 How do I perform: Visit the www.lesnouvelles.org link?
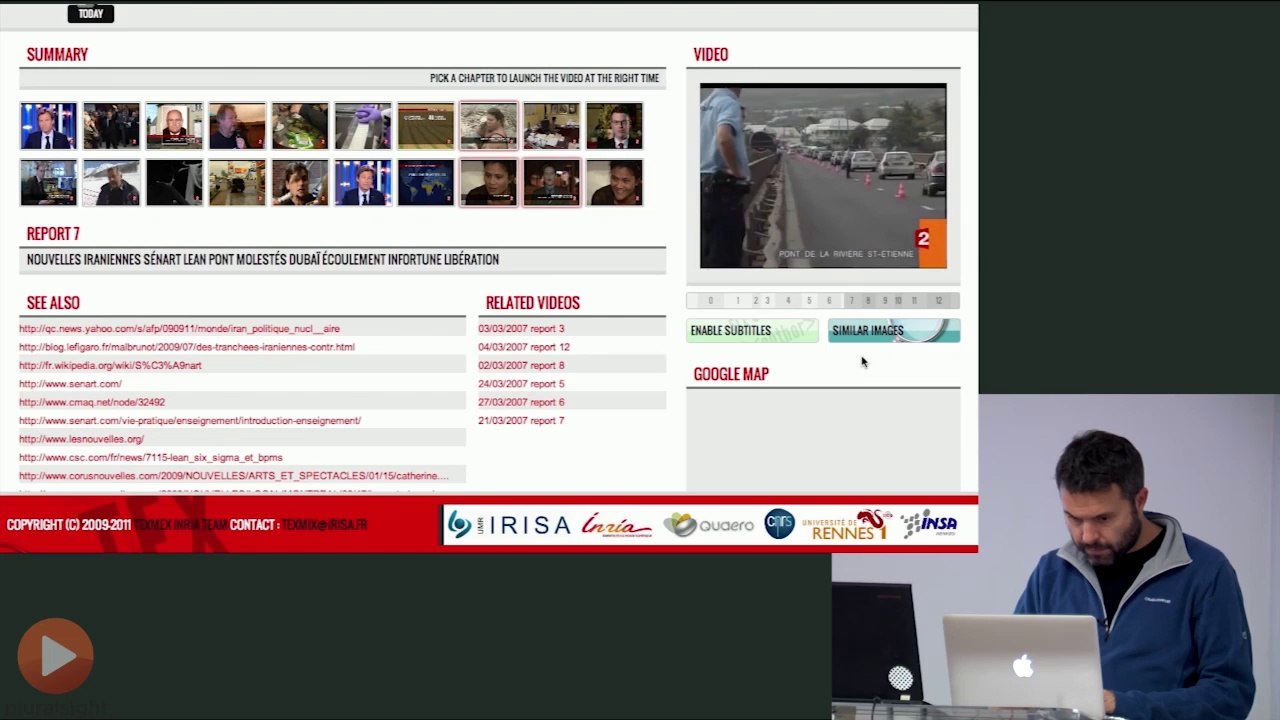[81, 439]
